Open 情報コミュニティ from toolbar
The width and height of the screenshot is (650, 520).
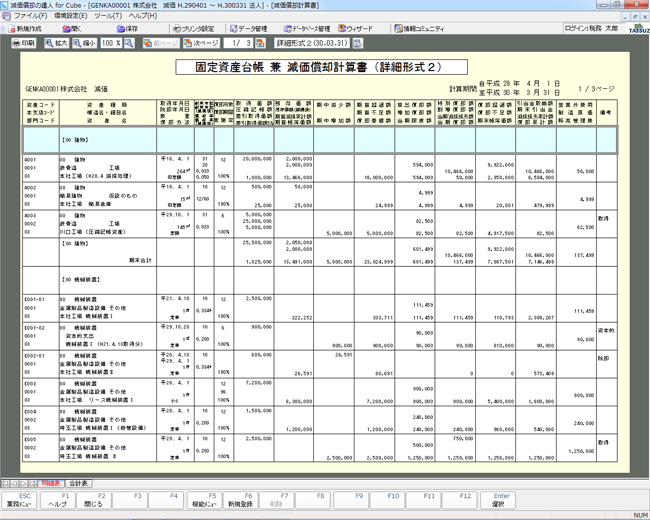pyautogui.click(x=419, y=29)
